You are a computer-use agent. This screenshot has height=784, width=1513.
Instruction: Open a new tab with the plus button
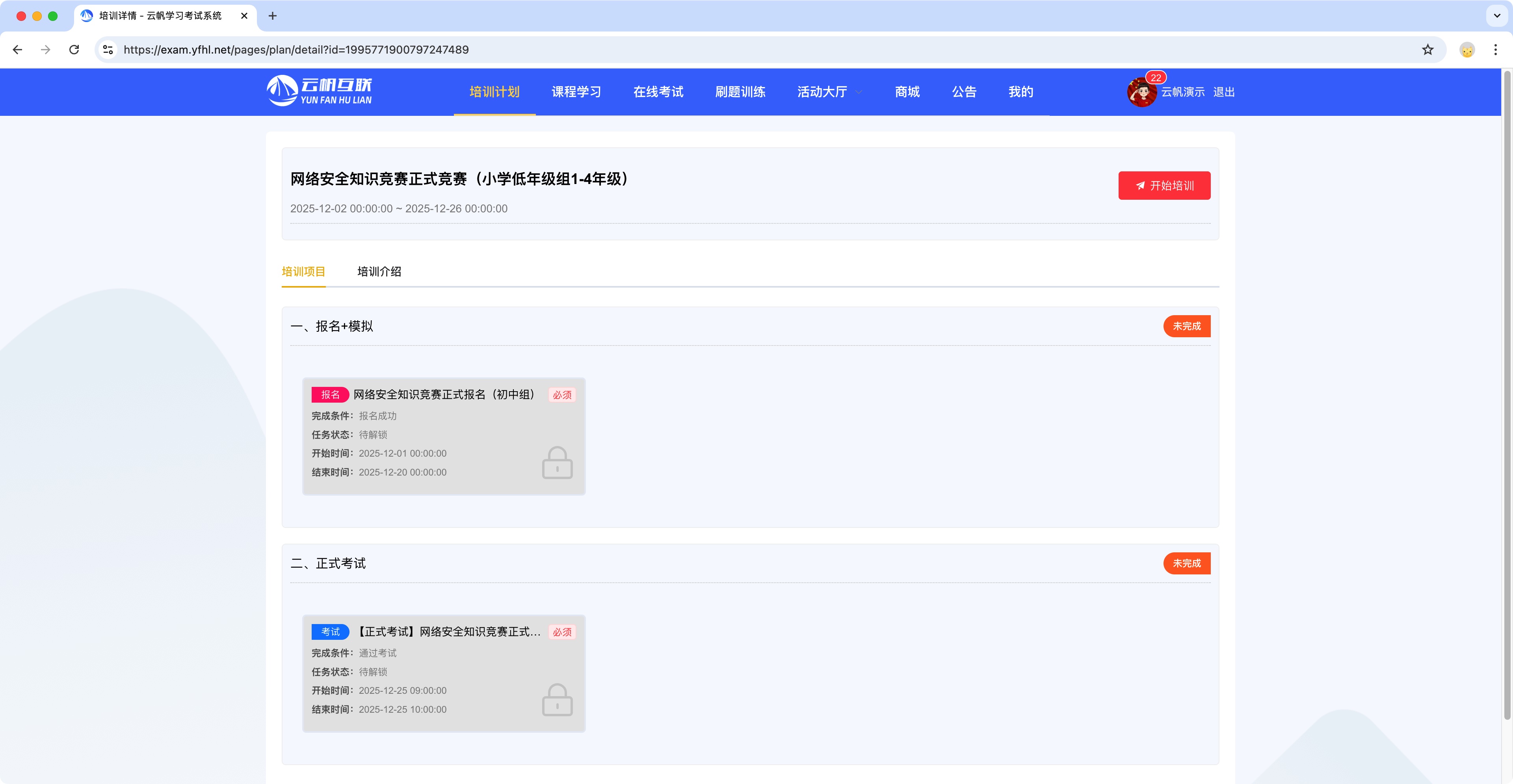coord(272,16)
